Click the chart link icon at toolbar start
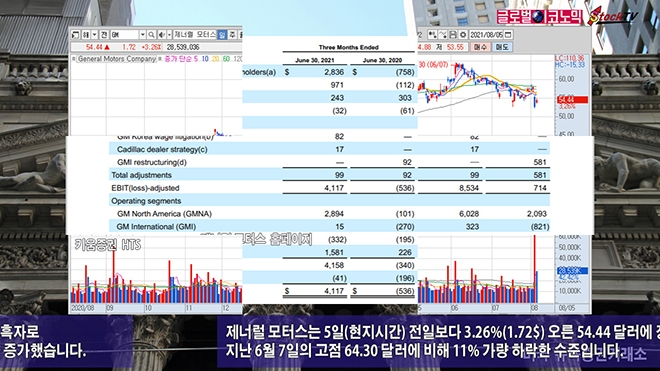Screen dimensions: 660x371 (x=75, y=35)
